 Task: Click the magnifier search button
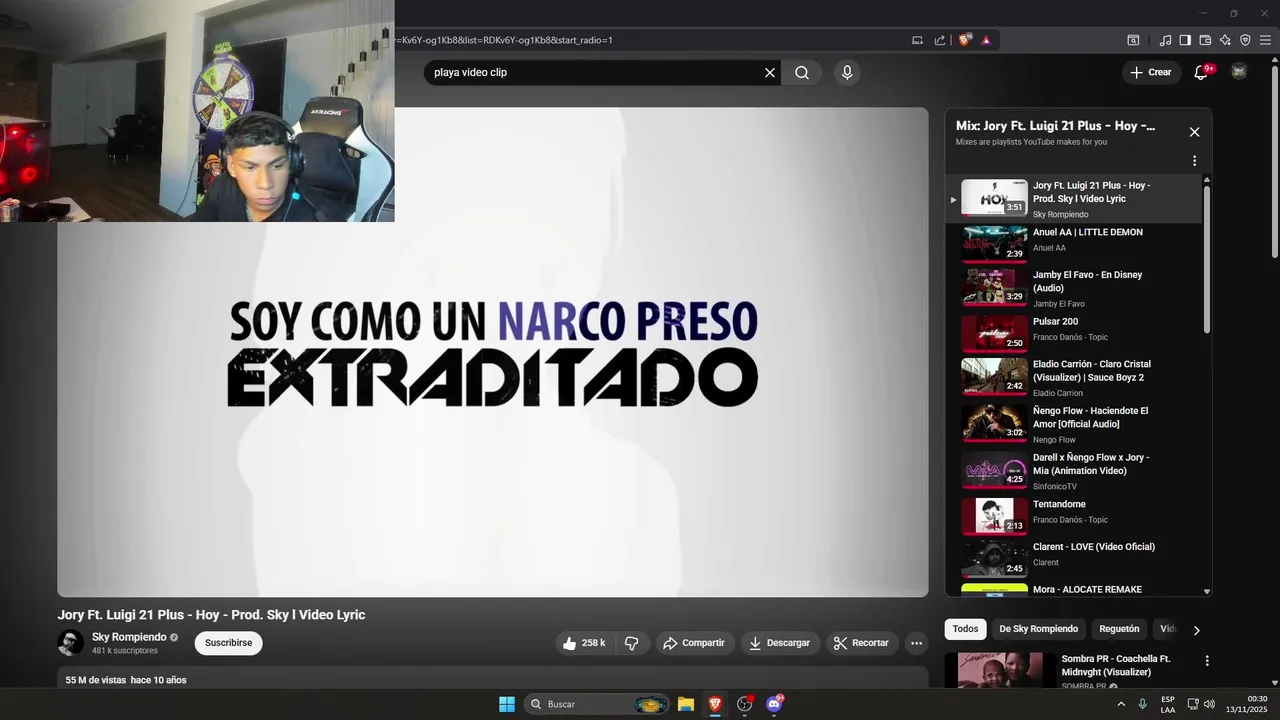[x=802, y=72]
